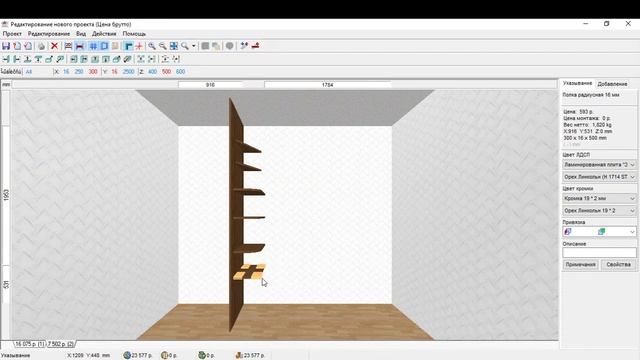This screenshot has width=640, height=360.
Task: Click the zoom out magnifier
Action: coord(163,46)
